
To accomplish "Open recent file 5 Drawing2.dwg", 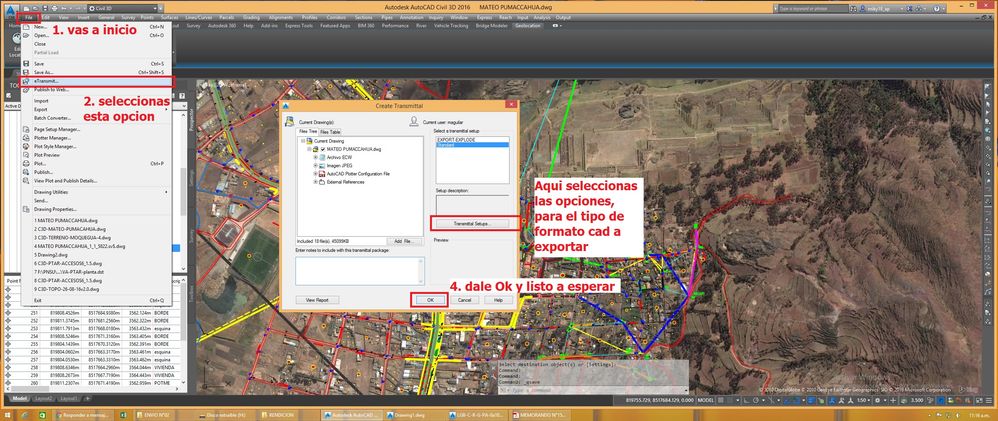I will point(96,254).
